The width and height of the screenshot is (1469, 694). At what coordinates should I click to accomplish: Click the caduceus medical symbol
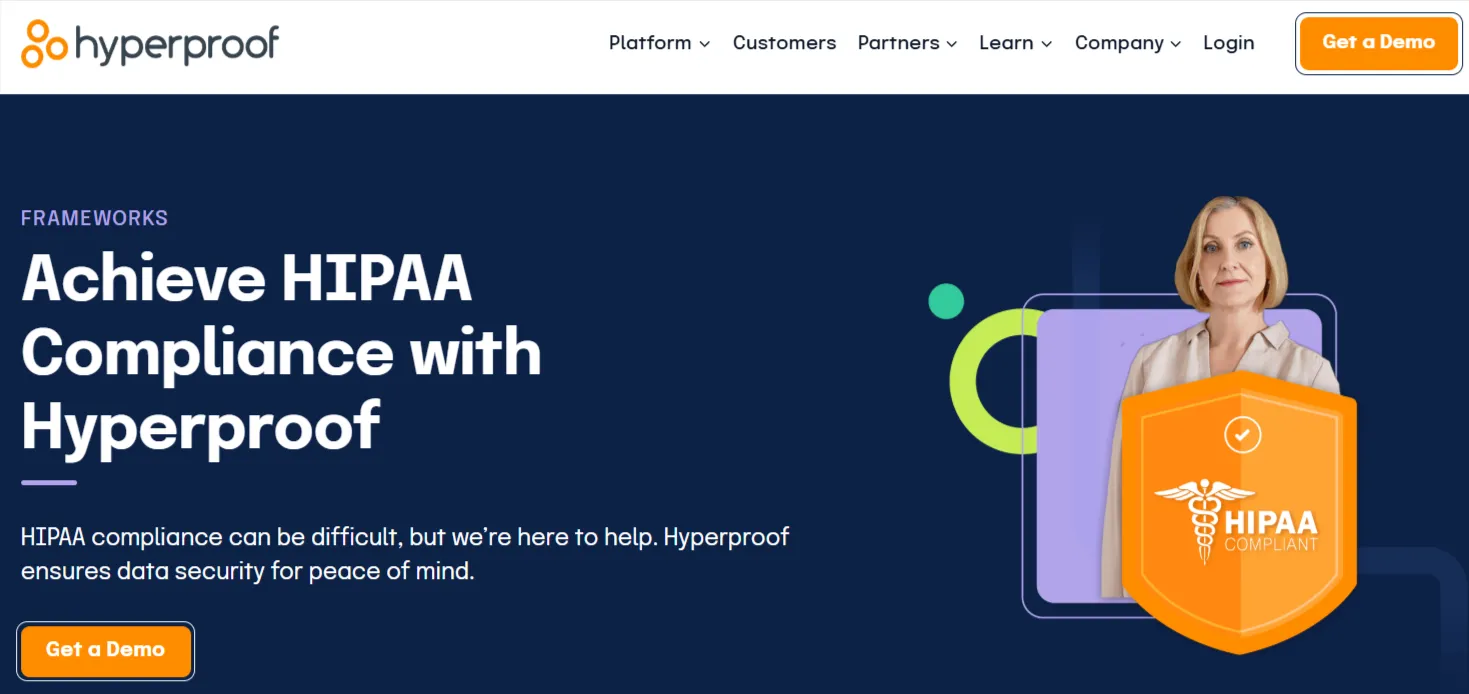[x=1203, y=520]
